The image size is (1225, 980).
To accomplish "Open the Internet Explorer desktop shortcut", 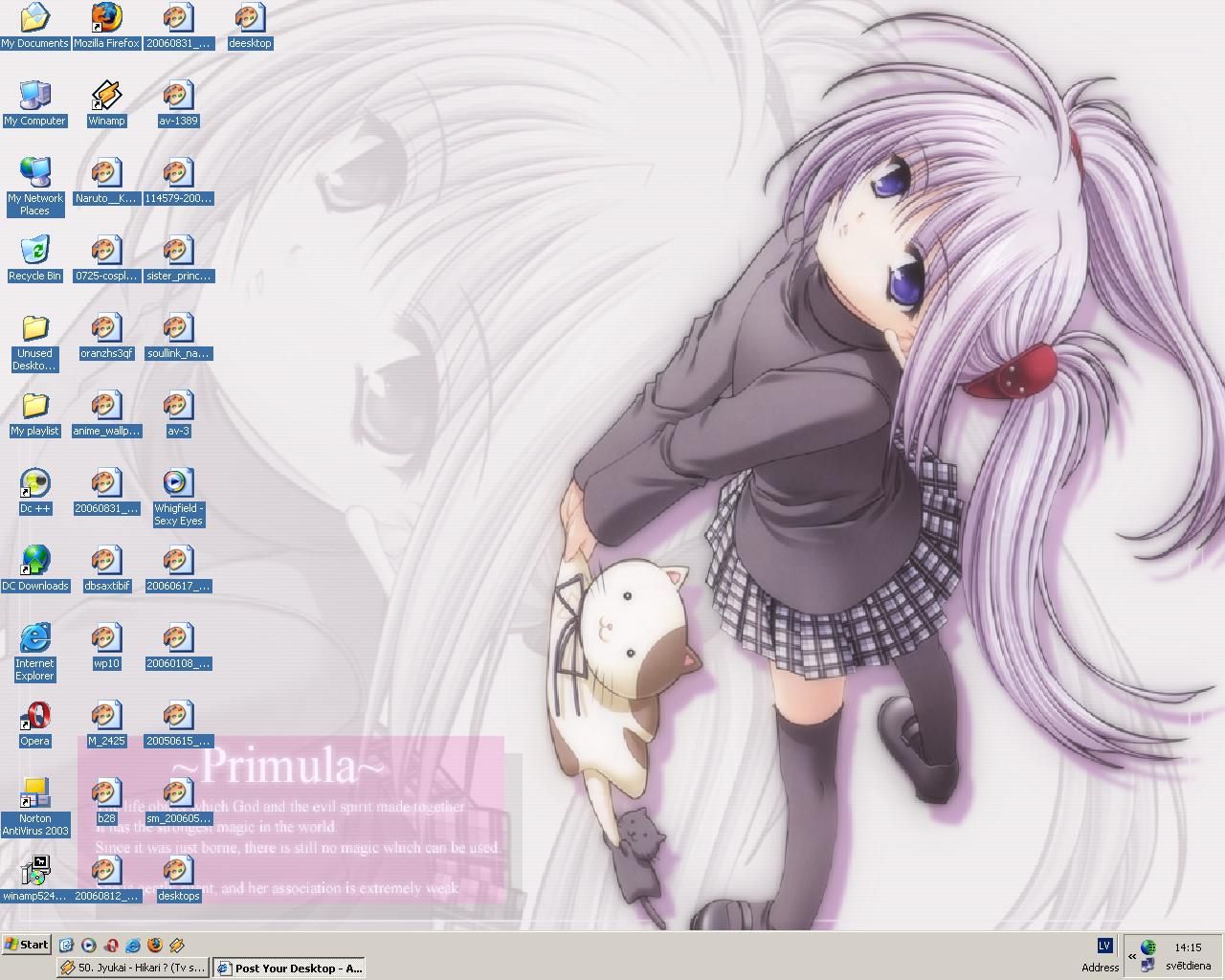I will coord(34,652).
